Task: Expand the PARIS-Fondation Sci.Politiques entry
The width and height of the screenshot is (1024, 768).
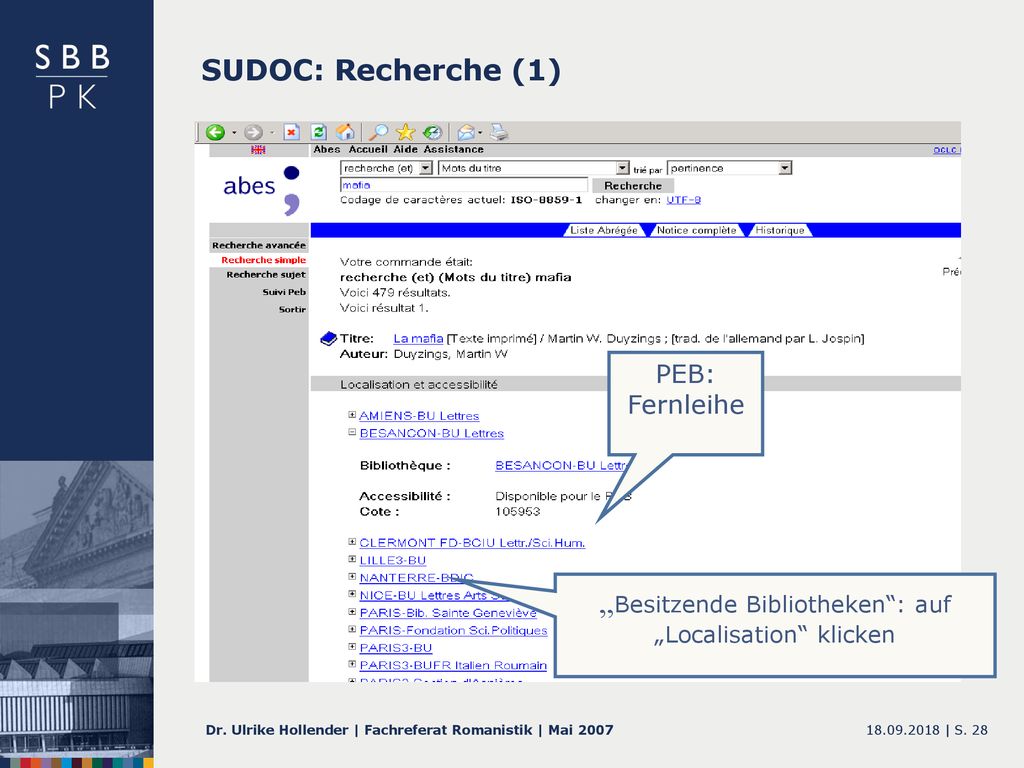Action: point(352,630)
